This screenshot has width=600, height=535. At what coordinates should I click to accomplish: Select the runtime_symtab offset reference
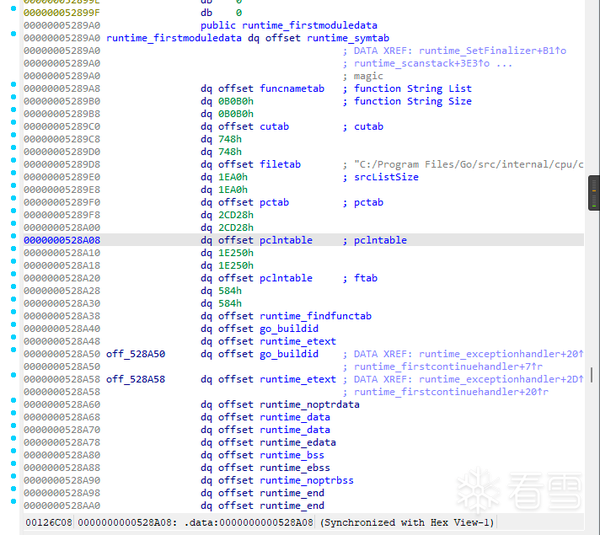pos(348,38)
